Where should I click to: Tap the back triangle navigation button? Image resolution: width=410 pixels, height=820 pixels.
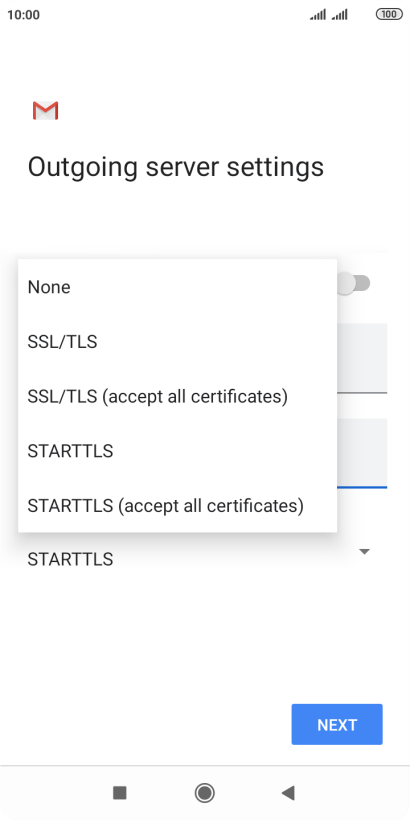pyautogui.click(x=288, y=793)
